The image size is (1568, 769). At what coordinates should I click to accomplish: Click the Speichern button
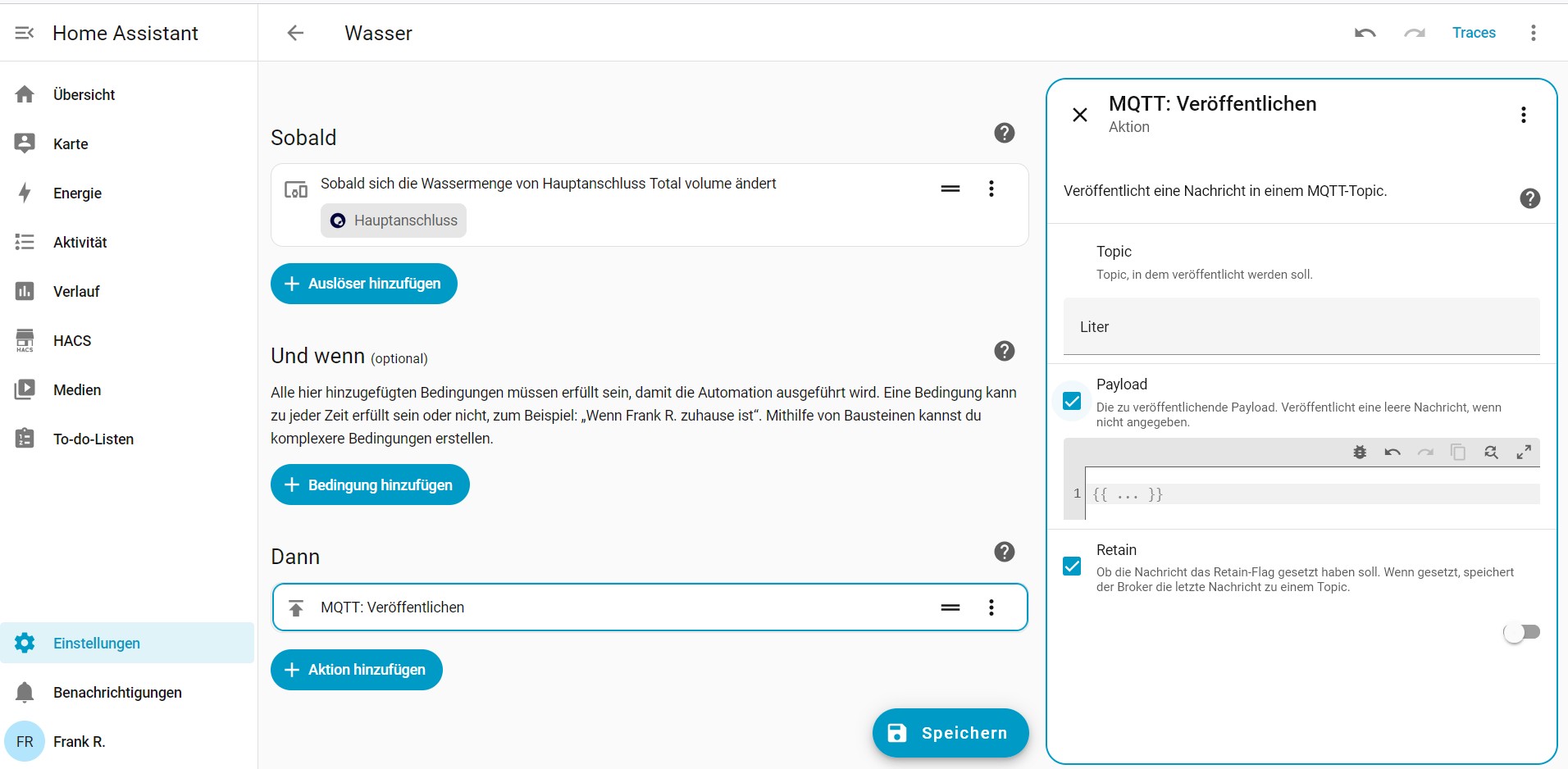[950, 733]
